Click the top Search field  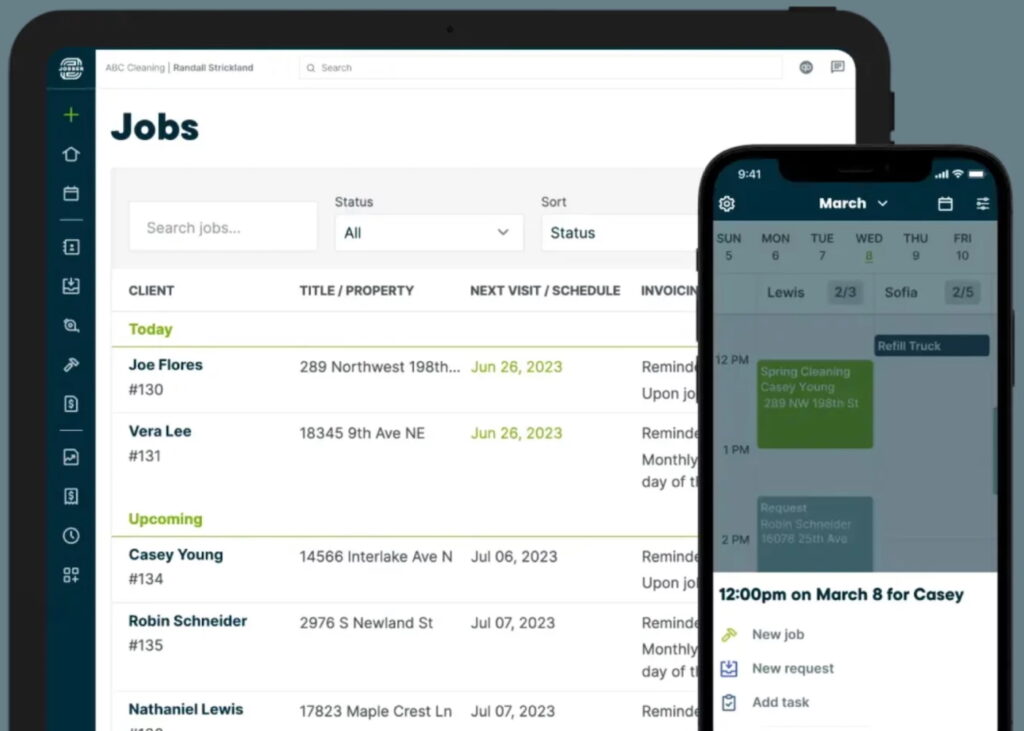pos(541,67)
